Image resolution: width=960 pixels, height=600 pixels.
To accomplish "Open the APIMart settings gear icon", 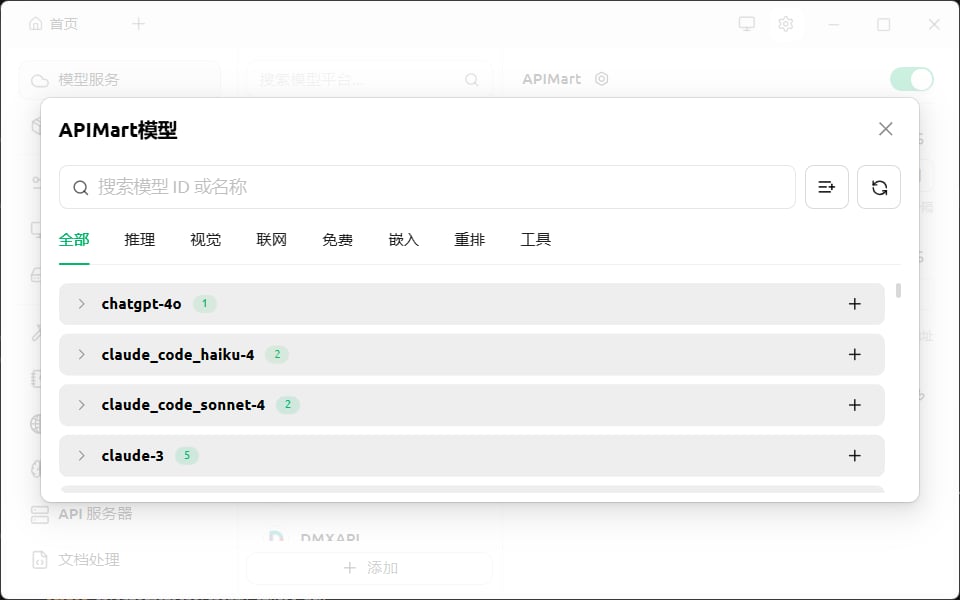I will (x=602, y=79).
